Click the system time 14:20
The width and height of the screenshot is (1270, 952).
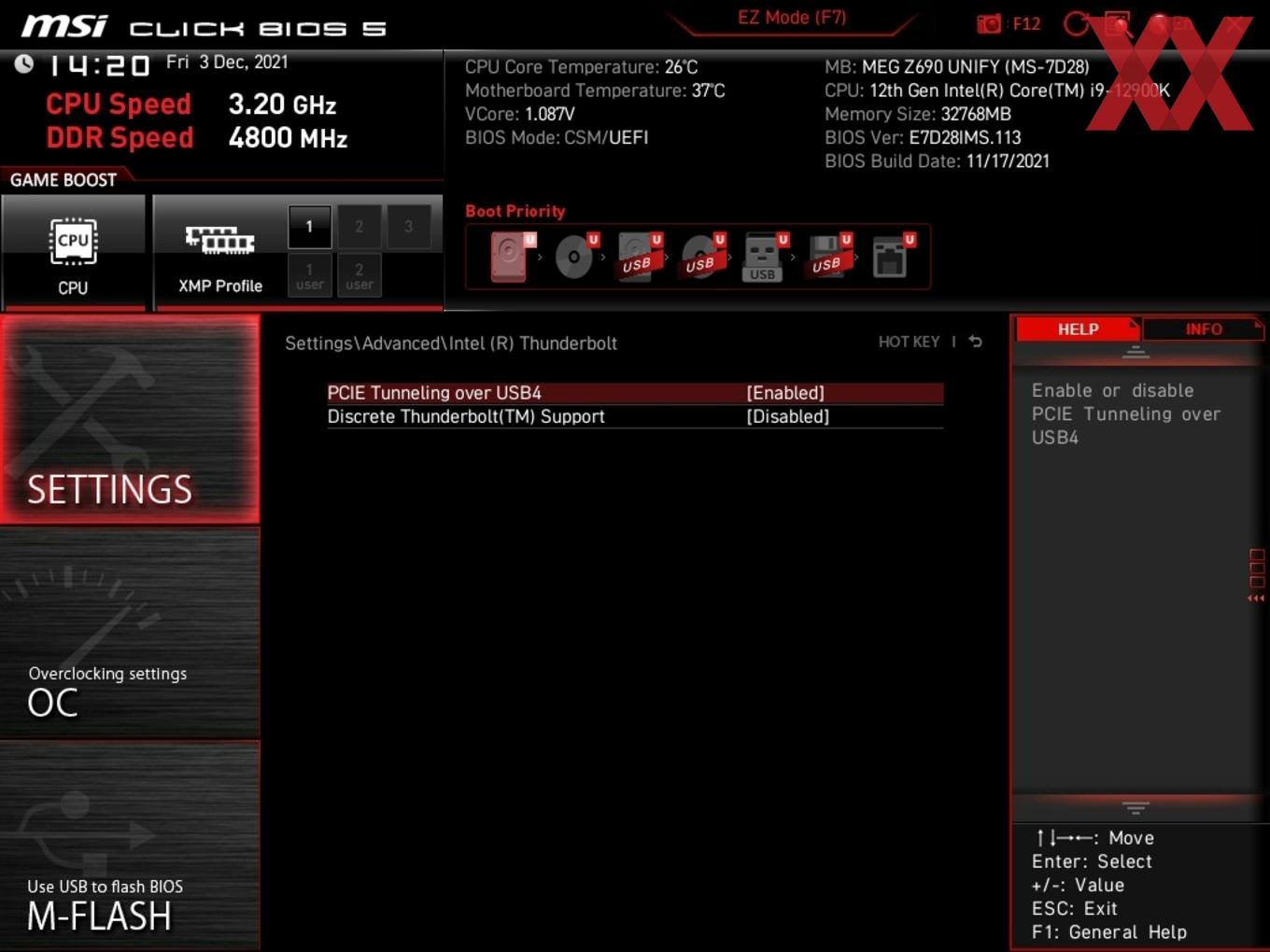click(99, 65)
